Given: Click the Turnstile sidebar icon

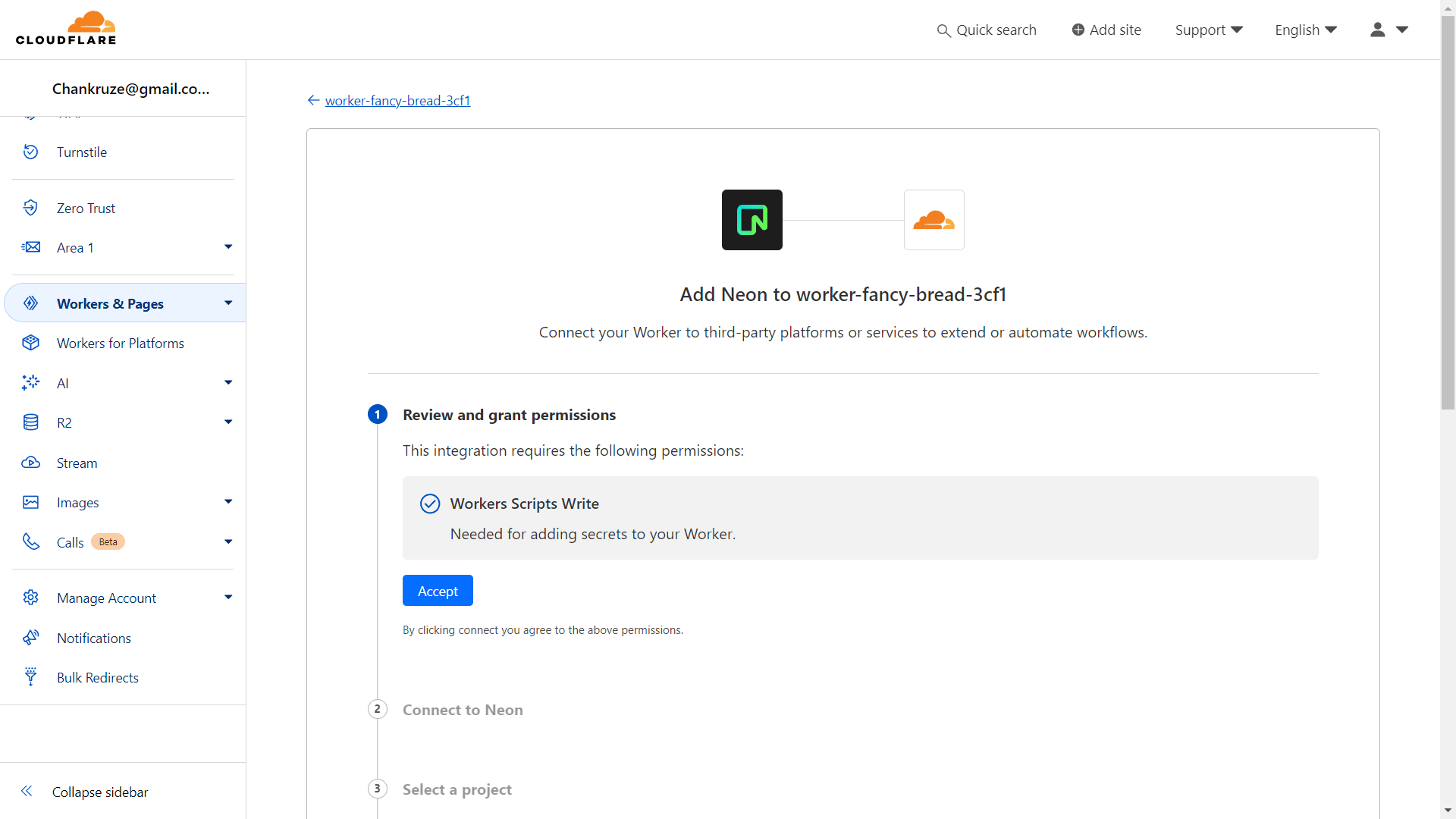Looking at the screenshot, I should coord(30,152).
